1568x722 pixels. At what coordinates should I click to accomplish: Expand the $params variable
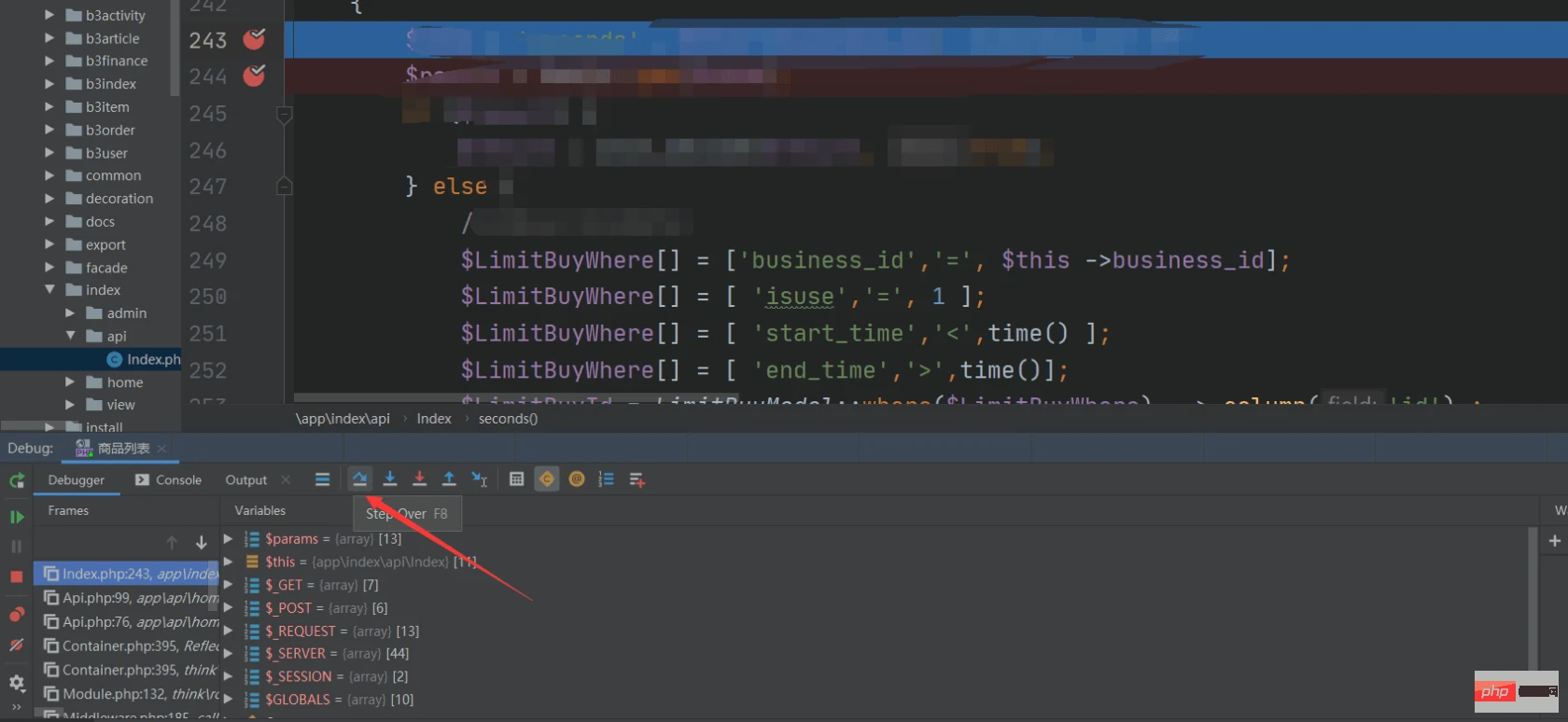point(228,539)
